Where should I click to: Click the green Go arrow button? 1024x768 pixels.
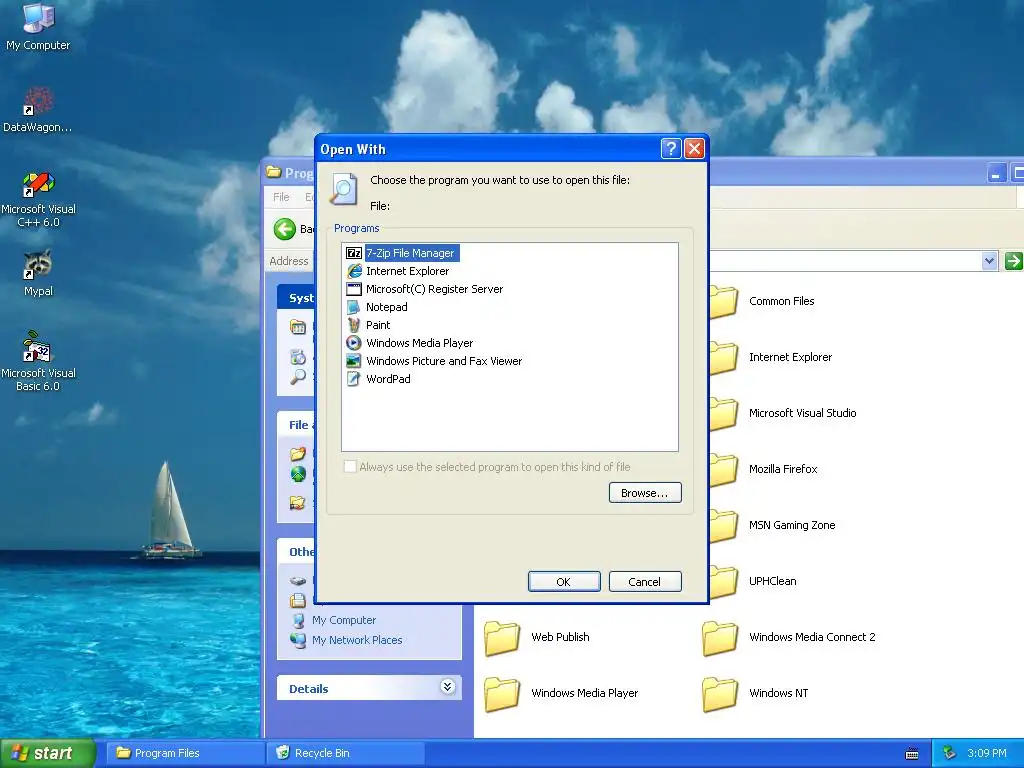pos(1013,261)
